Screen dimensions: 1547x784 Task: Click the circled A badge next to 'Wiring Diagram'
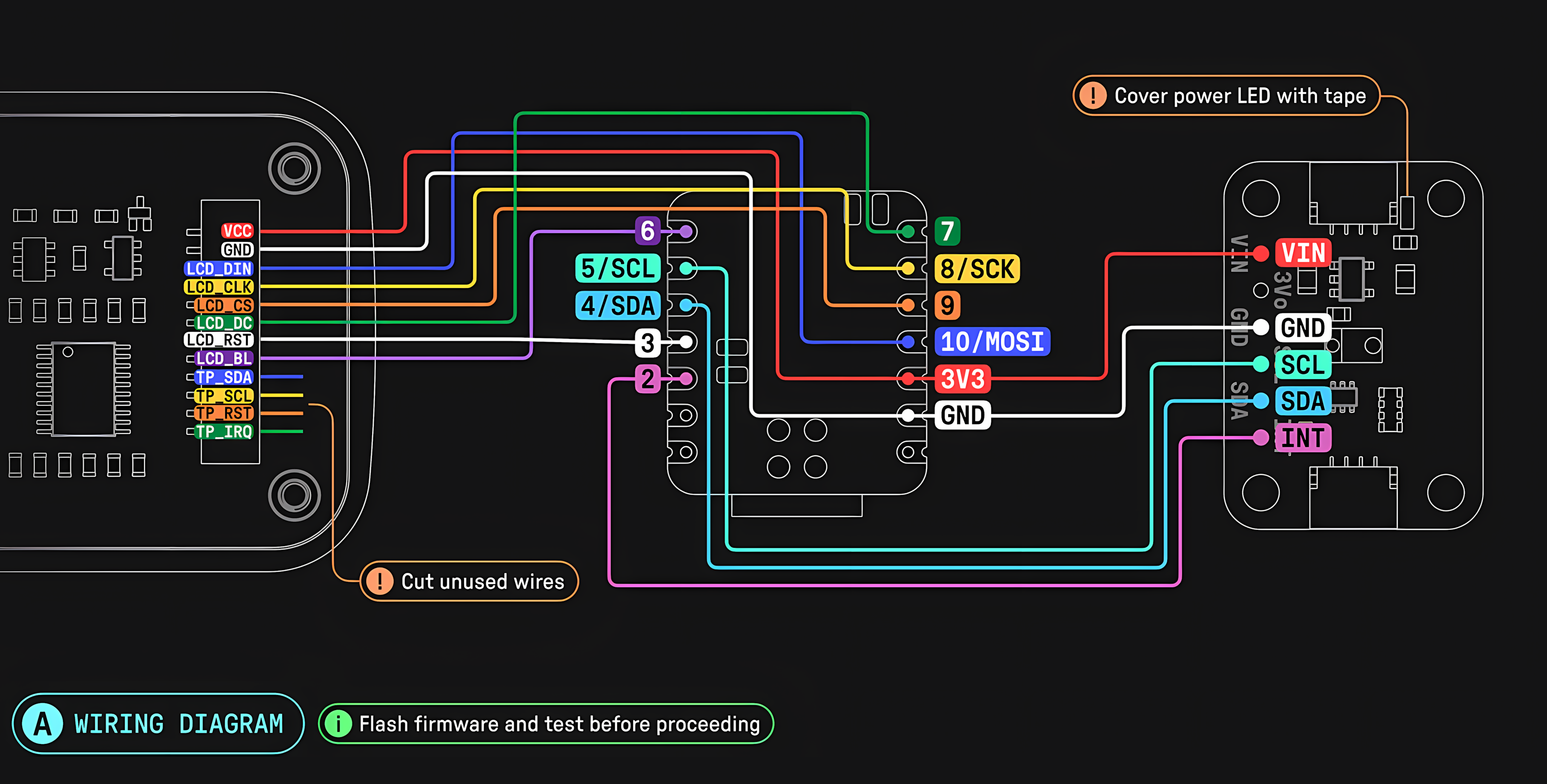(42, 724)
